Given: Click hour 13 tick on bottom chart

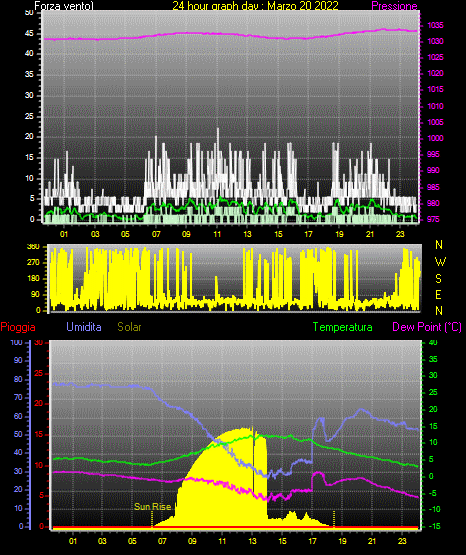Looking at the screenshot, I should click(252, 541).
